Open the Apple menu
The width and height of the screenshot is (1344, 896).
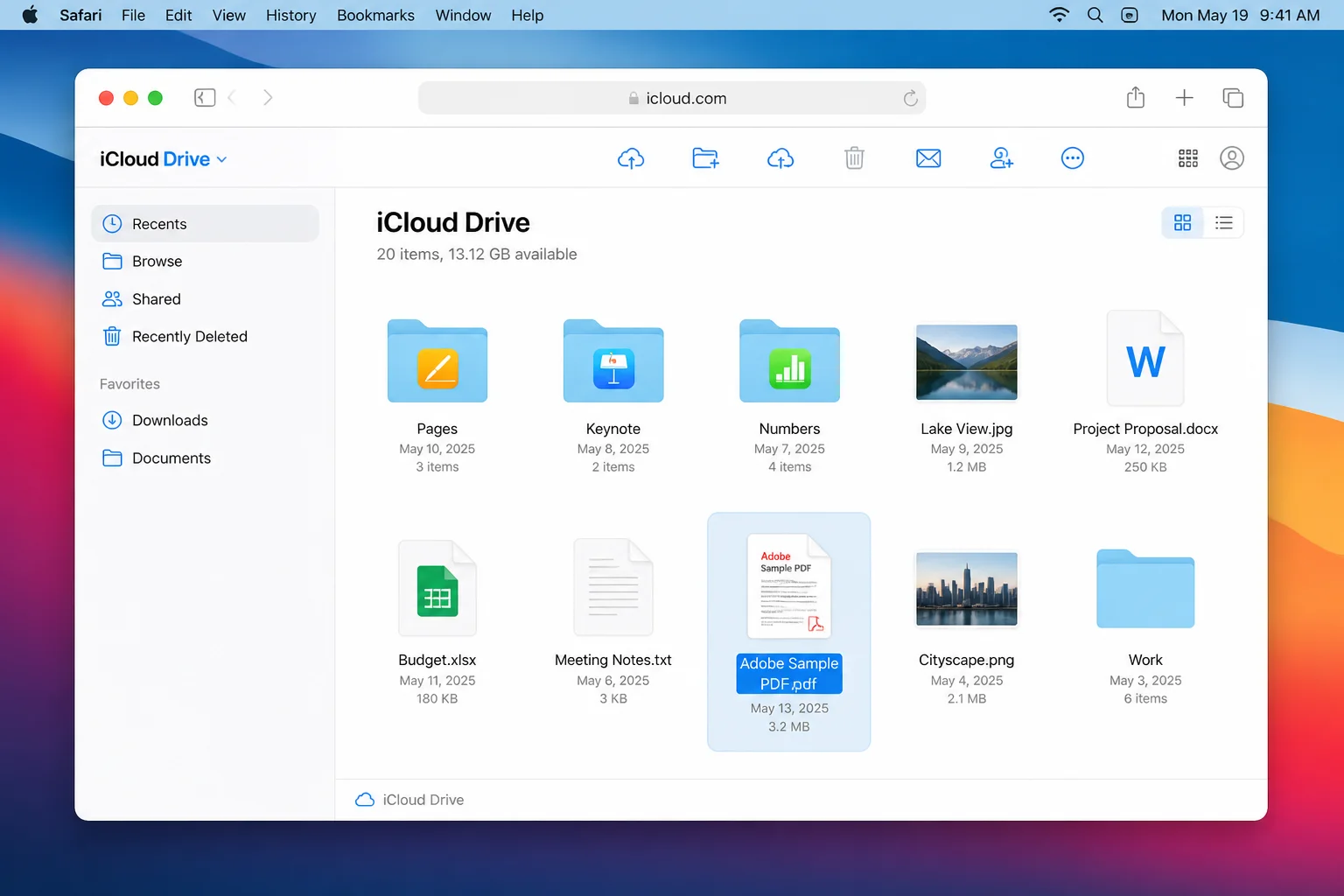[30, 15]
